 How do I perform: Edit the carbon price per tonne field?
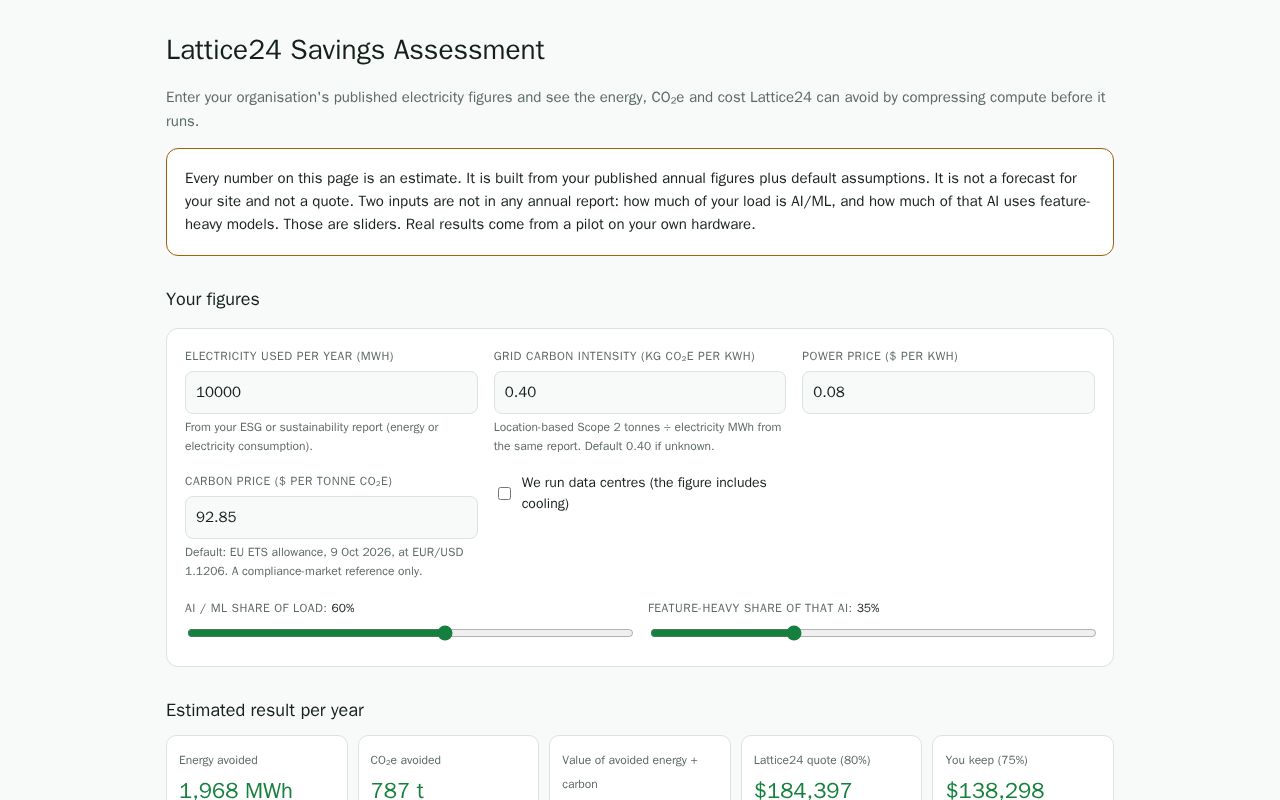pos(331,517)
